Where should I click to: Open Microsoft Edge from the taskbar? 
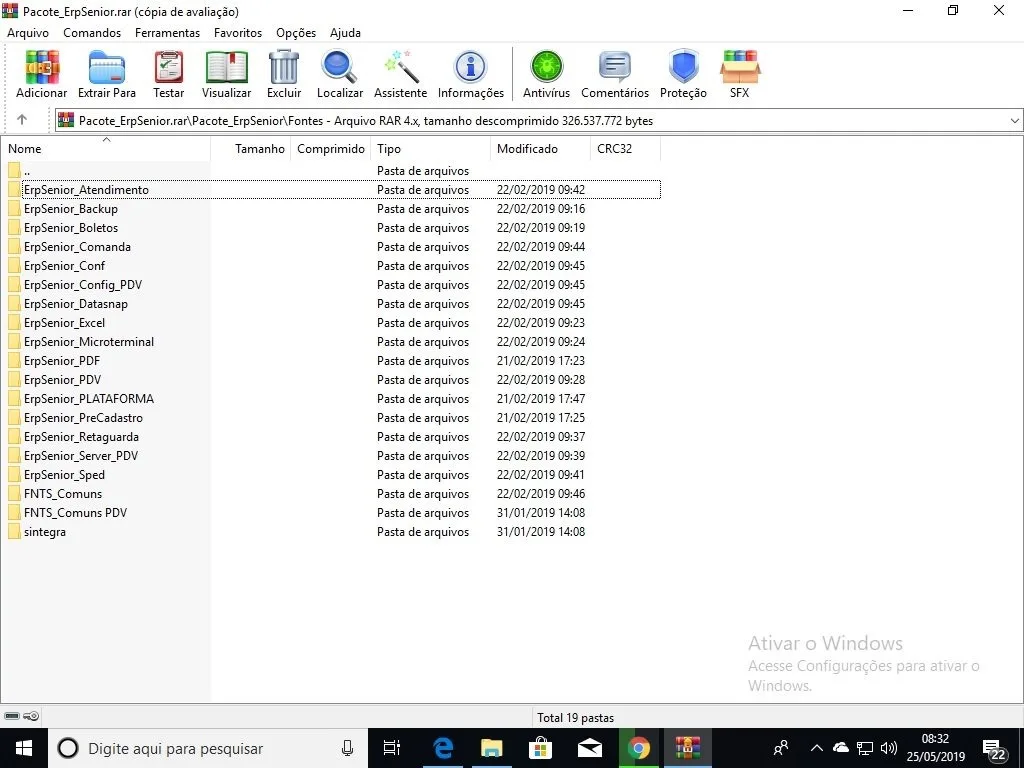coord(443,748)
